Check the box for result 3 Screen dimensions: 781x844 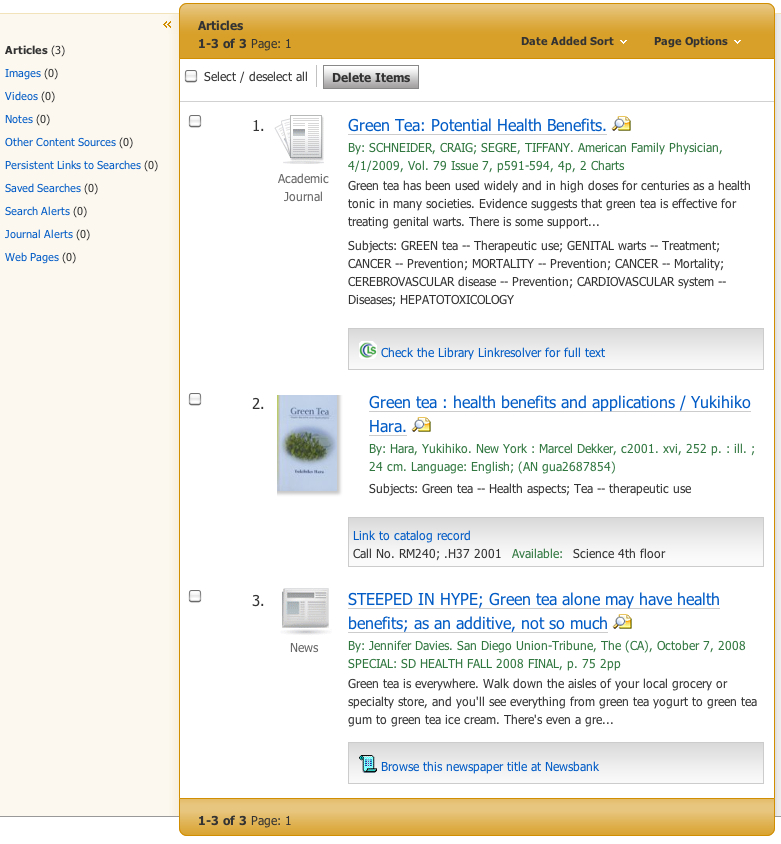click(195, 597)
